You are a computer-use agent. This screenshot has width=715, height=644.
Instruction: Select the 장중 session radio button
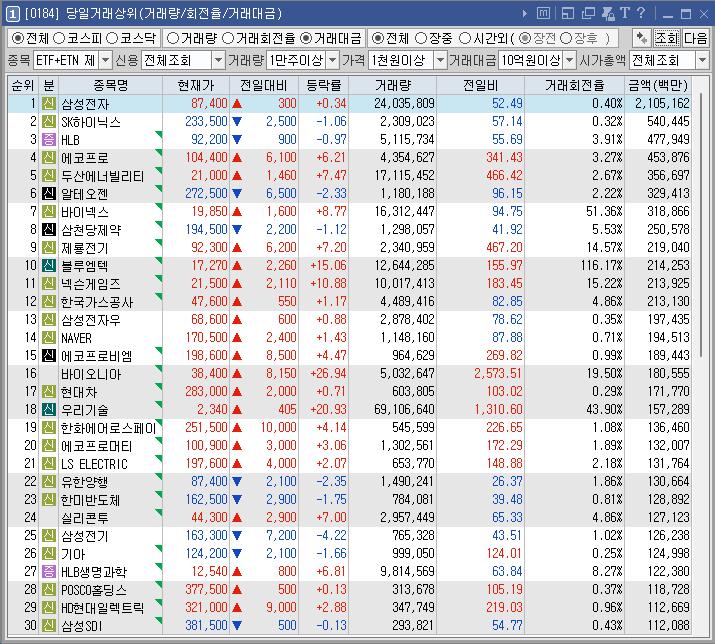(x=421, y=38)
